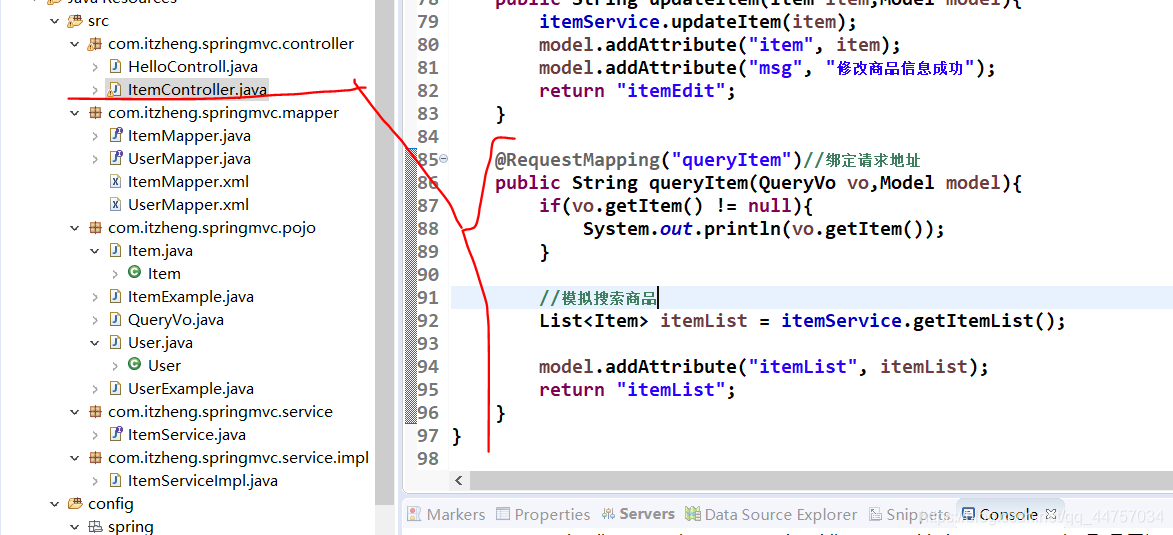Click the pojo package icon
The image size is (1173, 535).
click(95, 227)
